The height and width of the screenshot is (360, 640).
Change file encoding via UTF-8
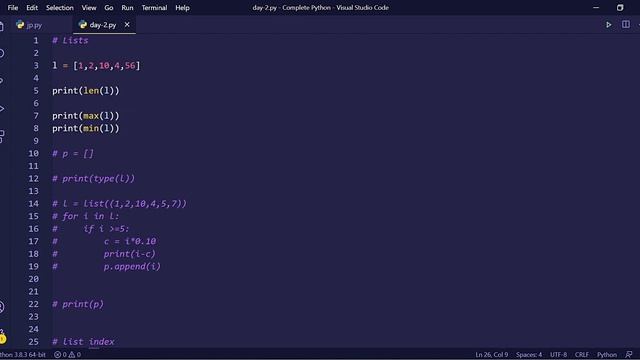558,355
